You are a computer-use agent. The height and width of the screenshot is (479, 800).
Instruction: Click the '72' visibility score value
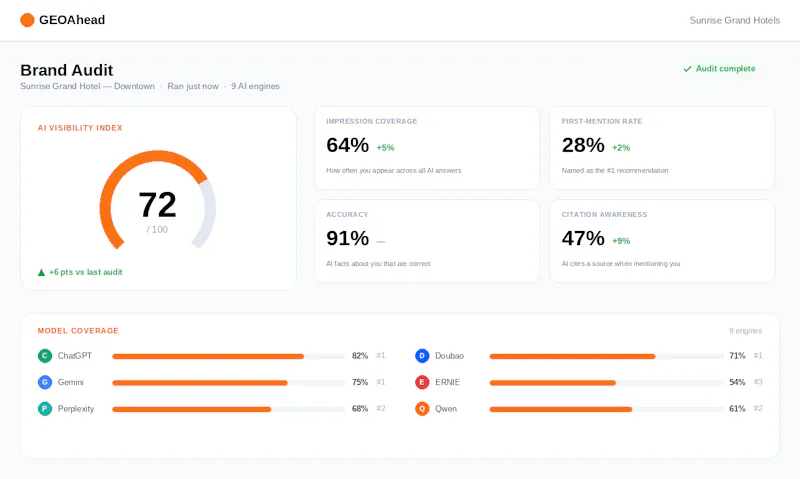158,205
